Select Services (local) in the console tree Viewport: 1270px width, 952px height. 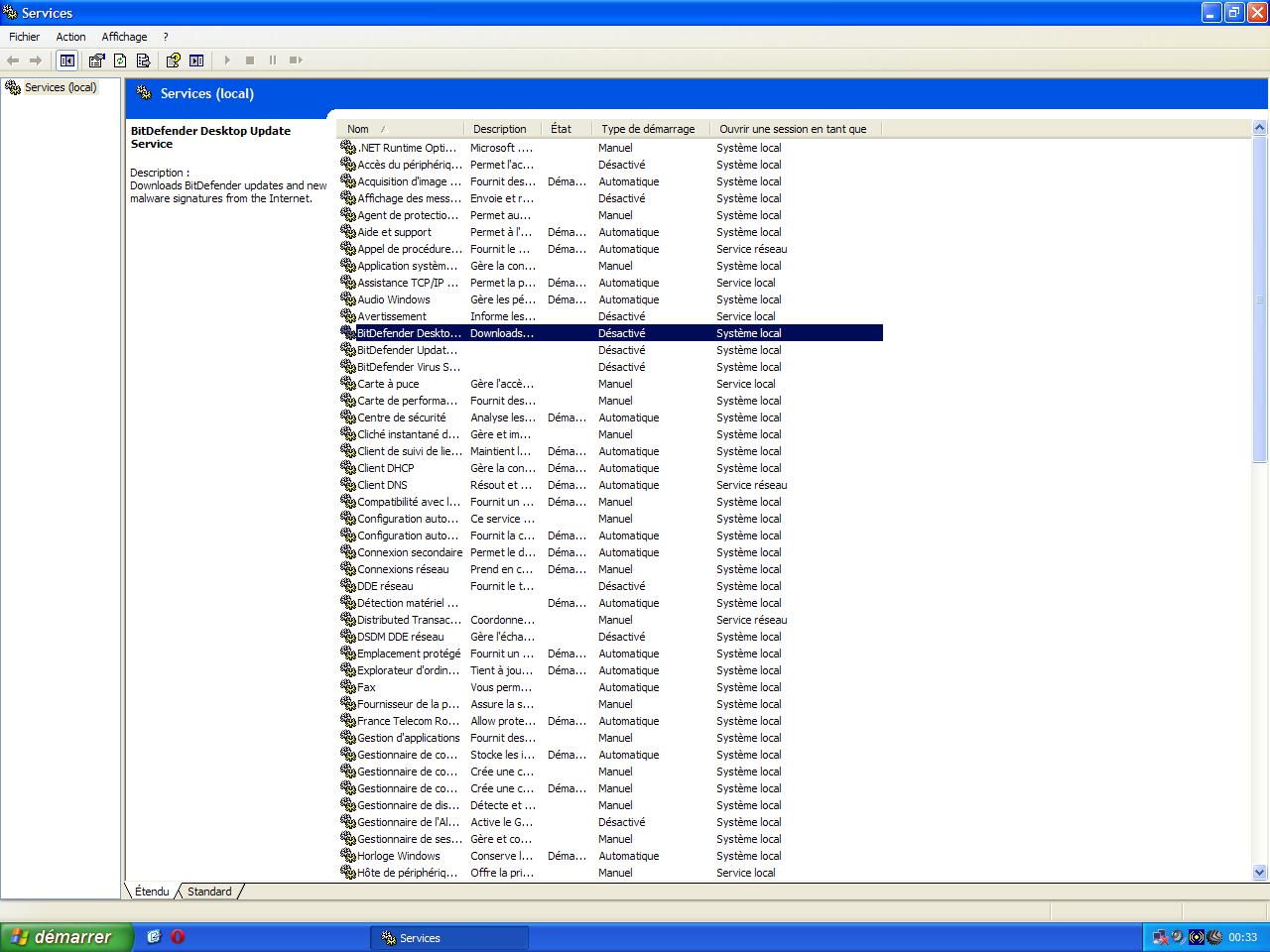tap(61, 87)
